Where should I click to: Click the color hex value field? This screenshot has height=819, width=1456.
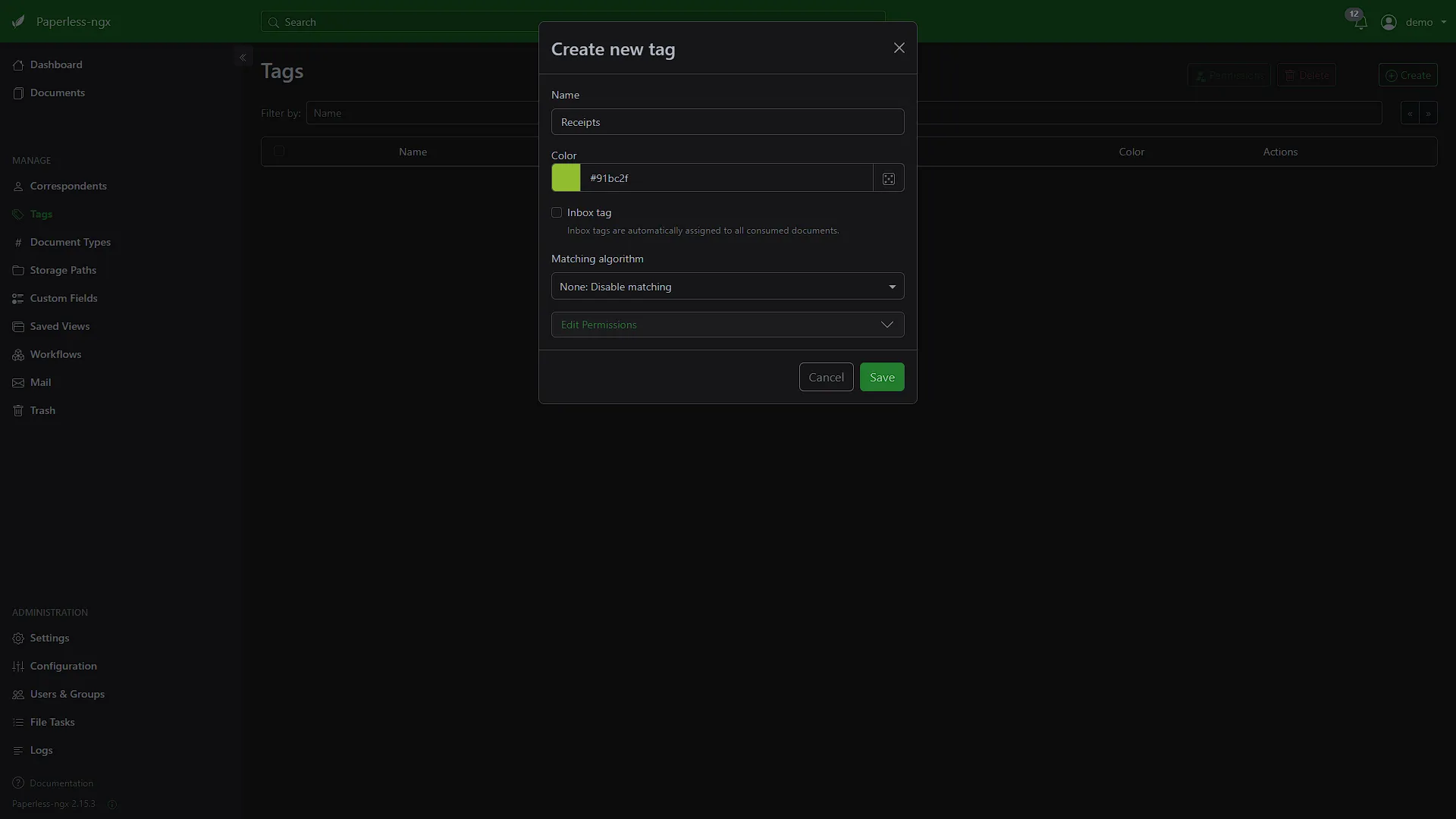726,178
